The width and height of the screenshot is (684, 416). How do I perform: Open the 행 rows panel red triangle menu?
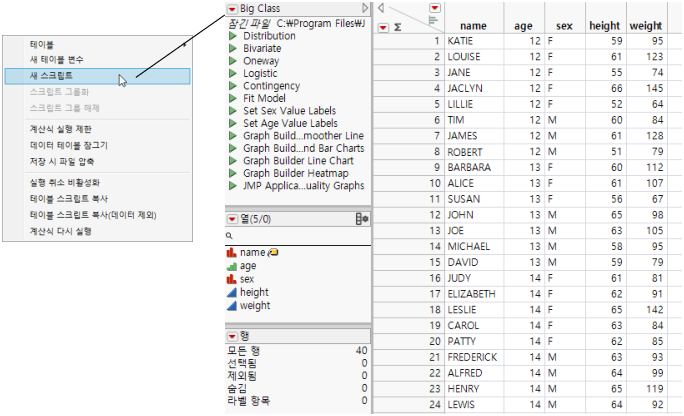232,335
